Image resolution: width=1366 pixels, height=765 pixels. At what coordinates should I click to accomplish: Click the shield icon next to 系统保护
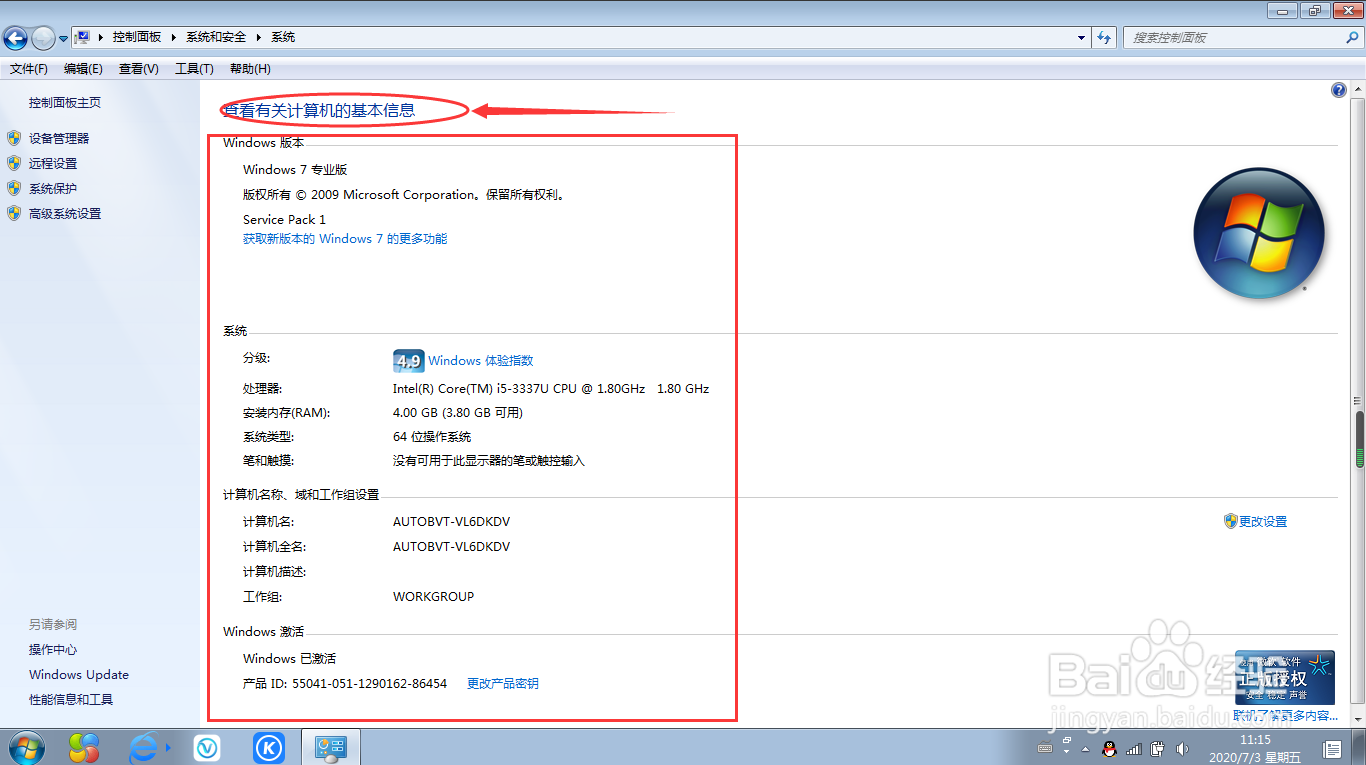click(14, 188)
